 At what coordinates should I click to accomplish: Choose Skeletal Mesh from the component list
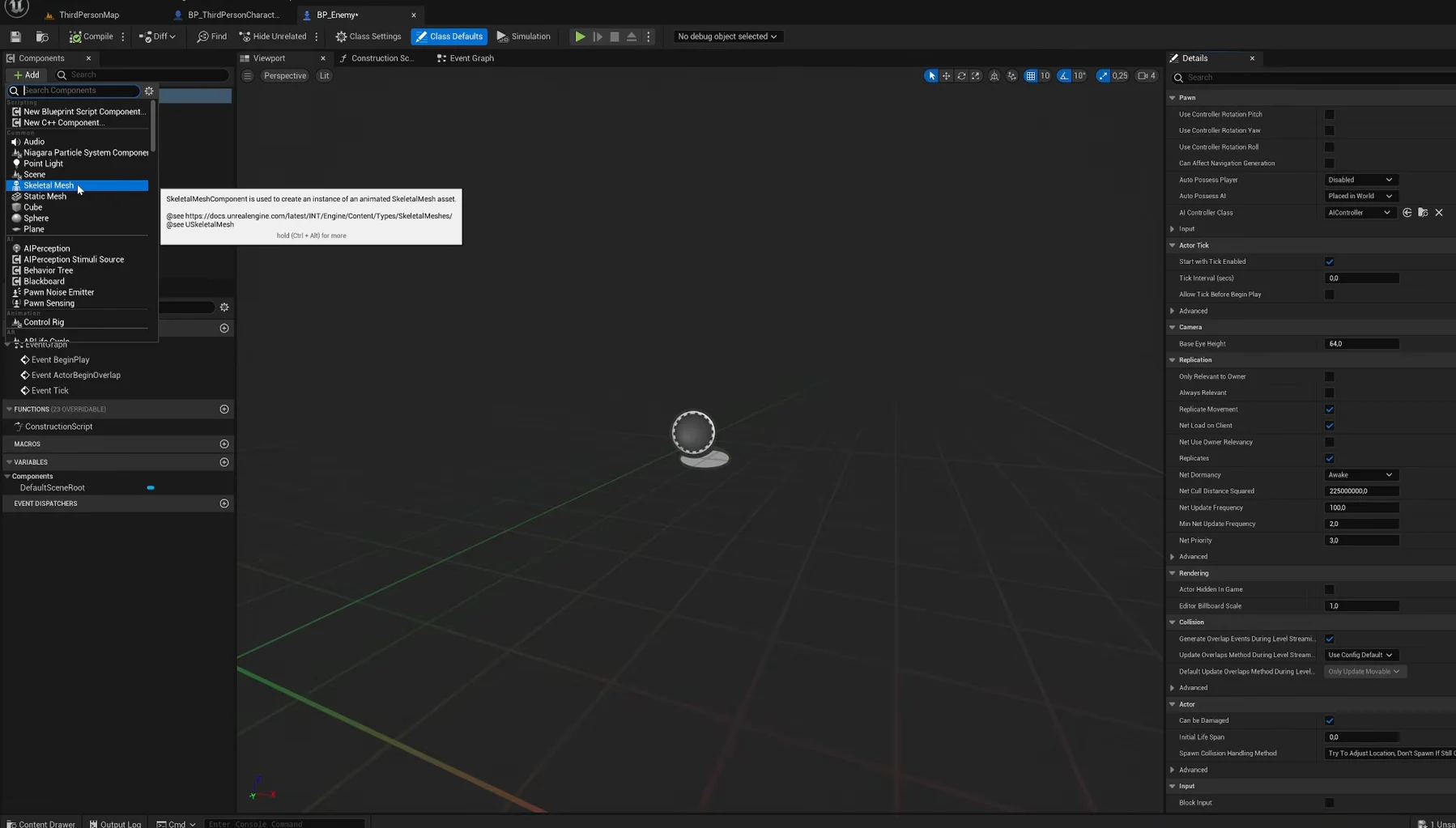77,185
